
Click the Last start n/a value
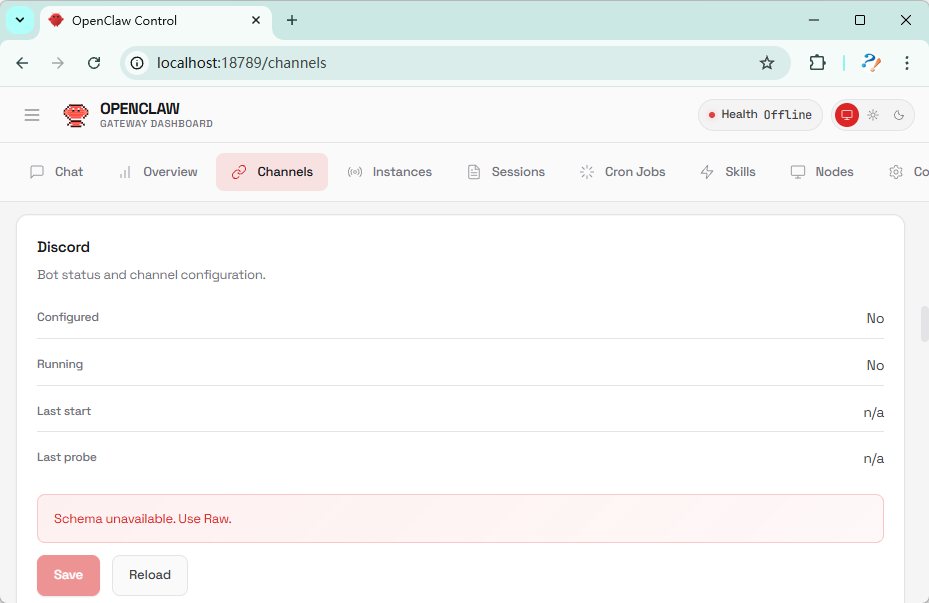point(873,412)
